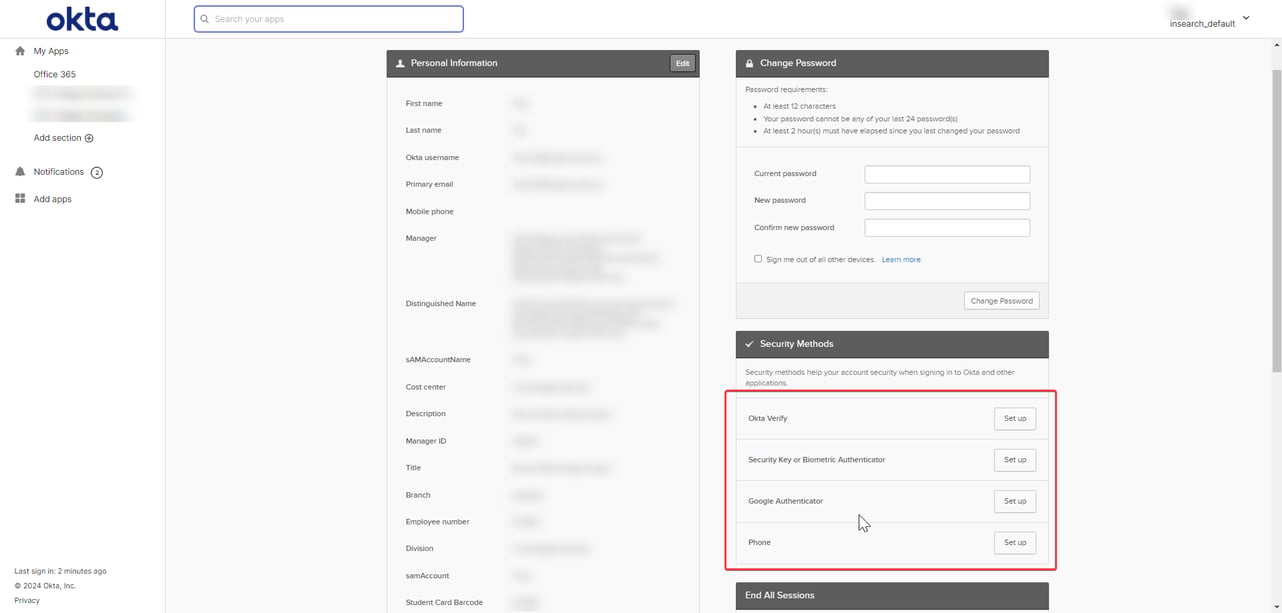The width and height of the screenshot is (1282, 613).
Task: Focus the Search your apps field
Action: coord(329,19)
